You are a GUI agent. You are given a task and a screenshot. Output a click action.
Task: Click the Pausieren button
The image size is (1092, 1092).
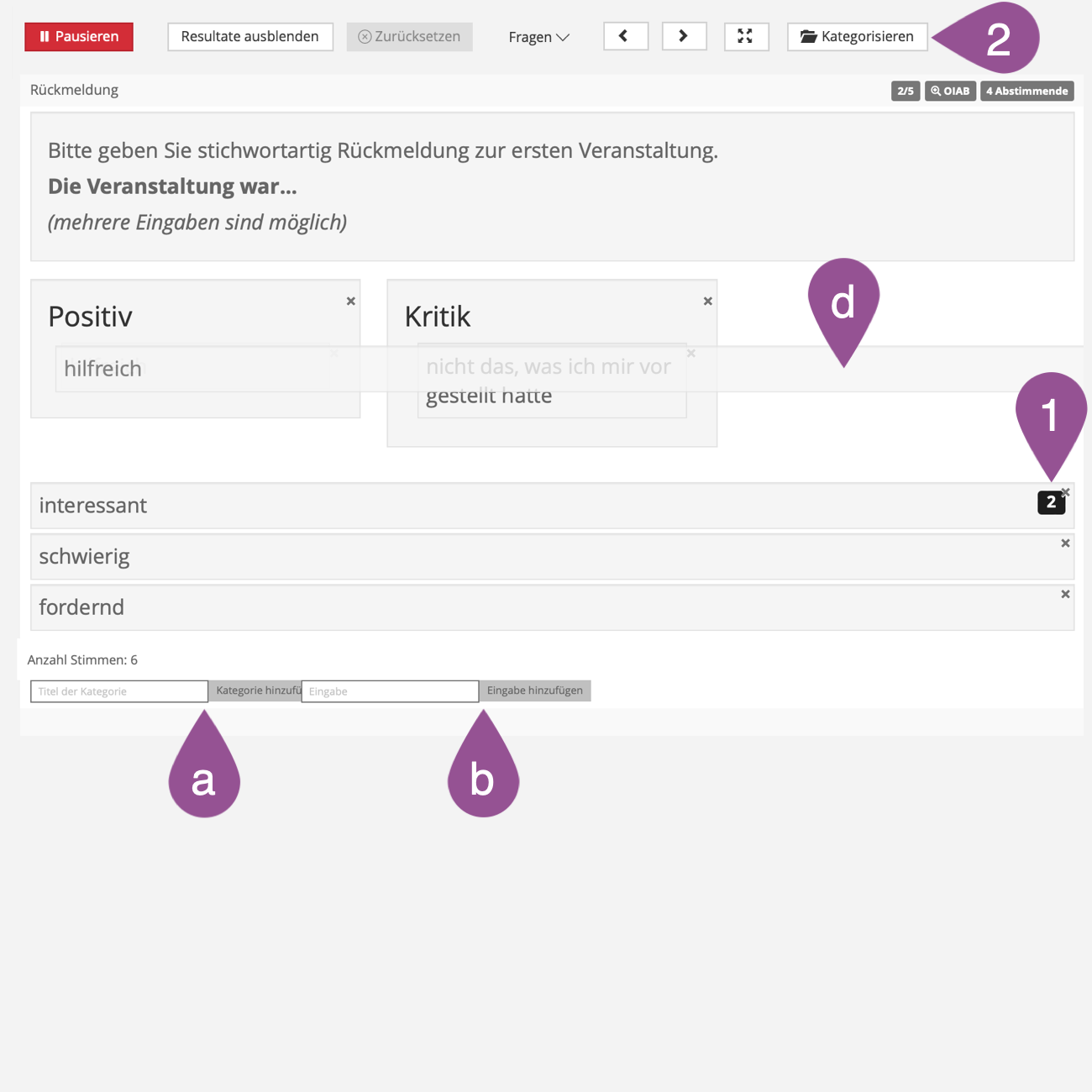click(79, 37)
